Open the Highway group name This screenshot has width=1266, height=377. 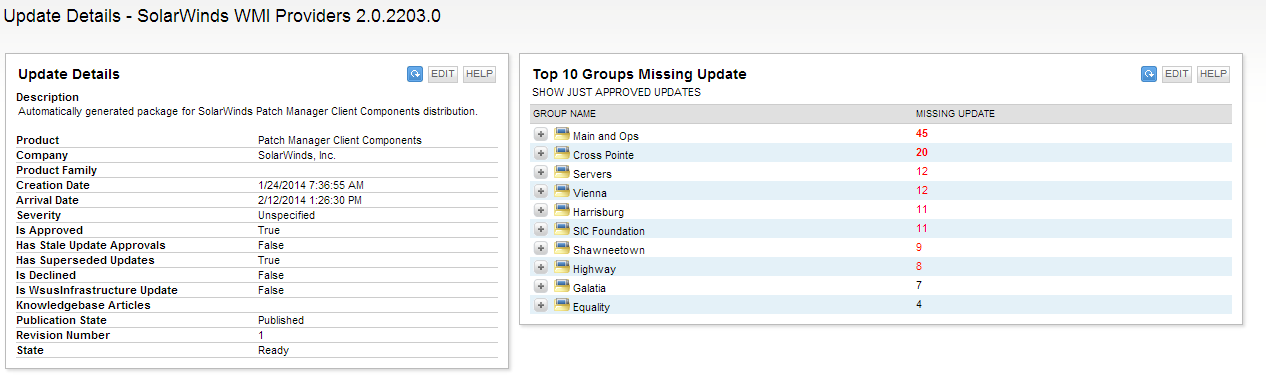595,269
